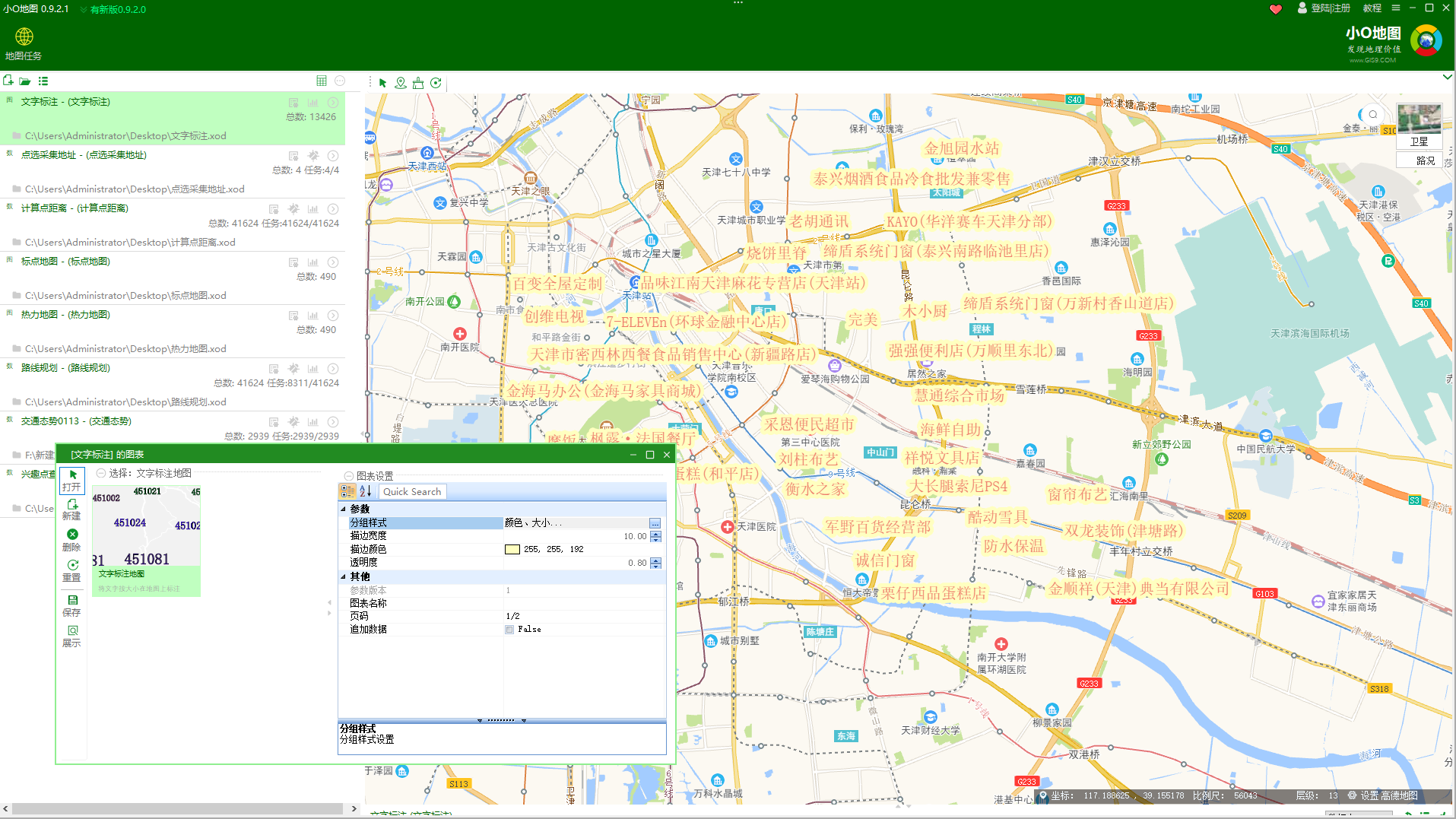The width and height of the screenshot is (1456, 819).
Task: Select the arrow pointer tool above the map
Action: coord(382,84)
